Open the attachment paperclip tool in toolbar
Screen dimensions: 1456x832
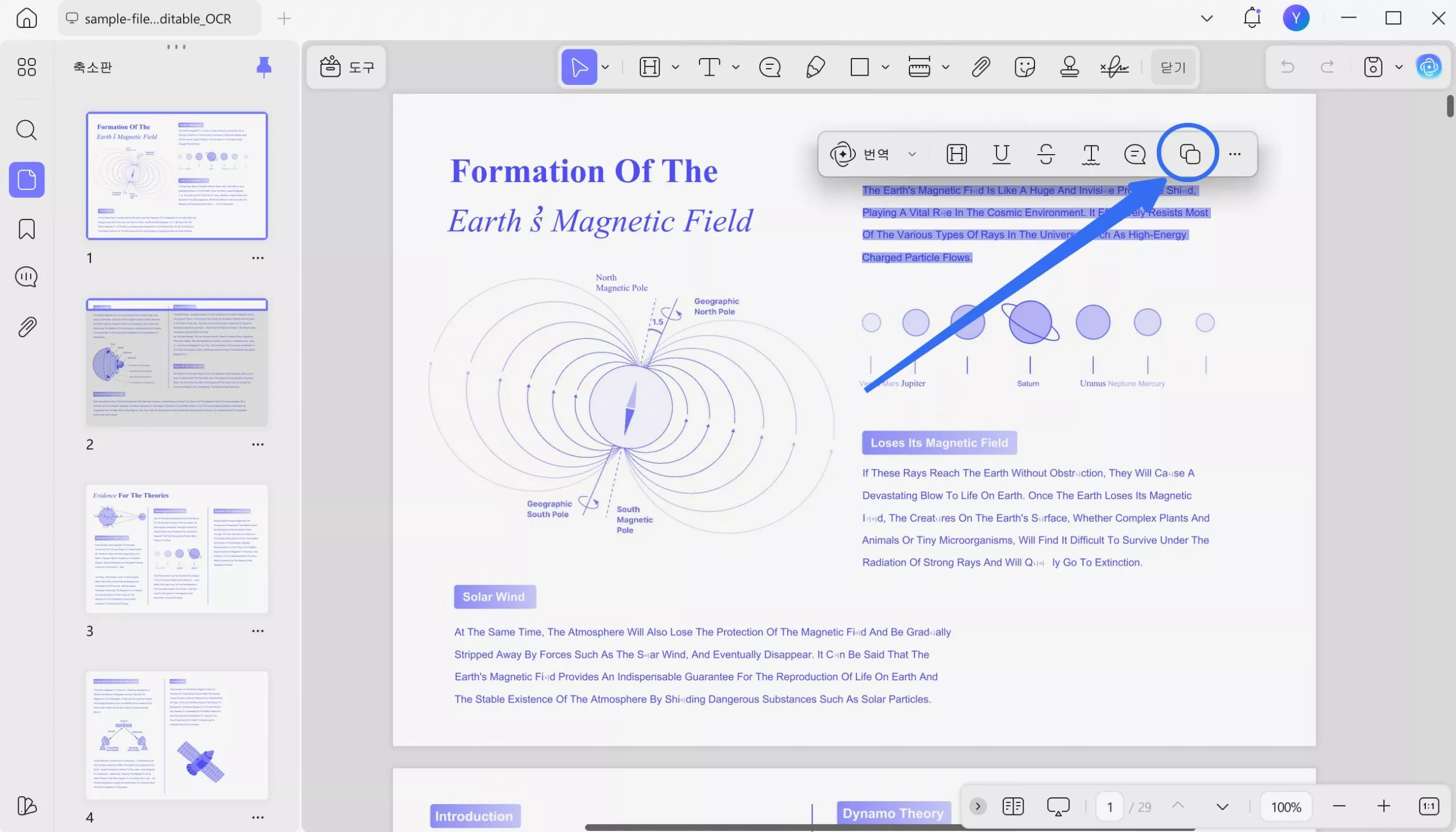pyautogui.click(x=981, y=68)
